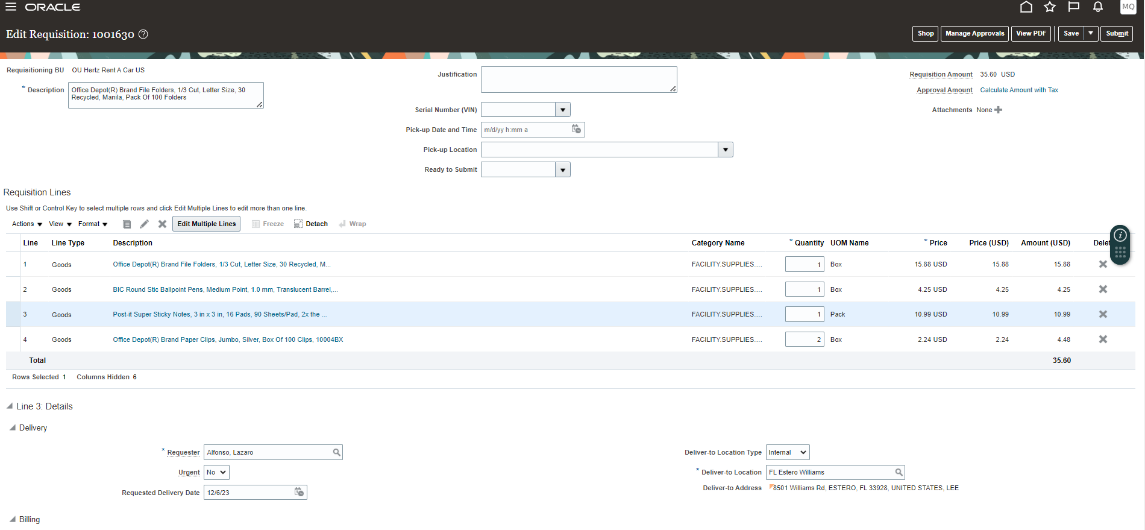The width and height of the screenshot is (1145, 530).
Task: Click the Save button
Action: click(x=1071, y=34)
